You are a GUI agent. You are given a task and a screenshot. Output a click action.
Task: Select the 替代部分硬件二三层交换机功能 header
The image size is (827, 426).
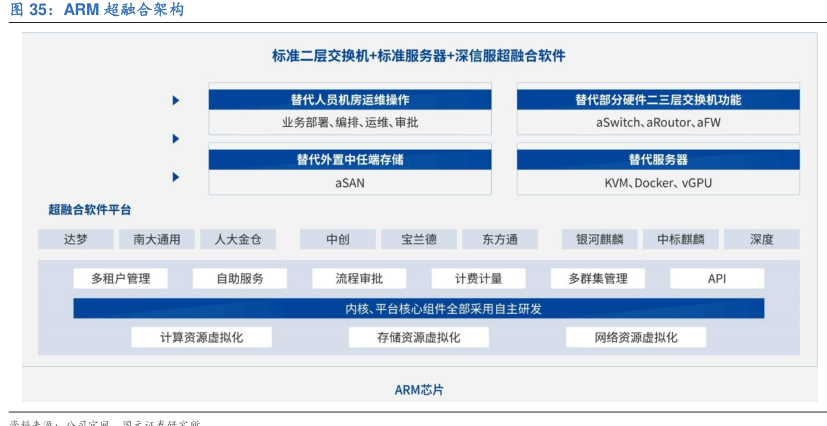pos(658,100)
